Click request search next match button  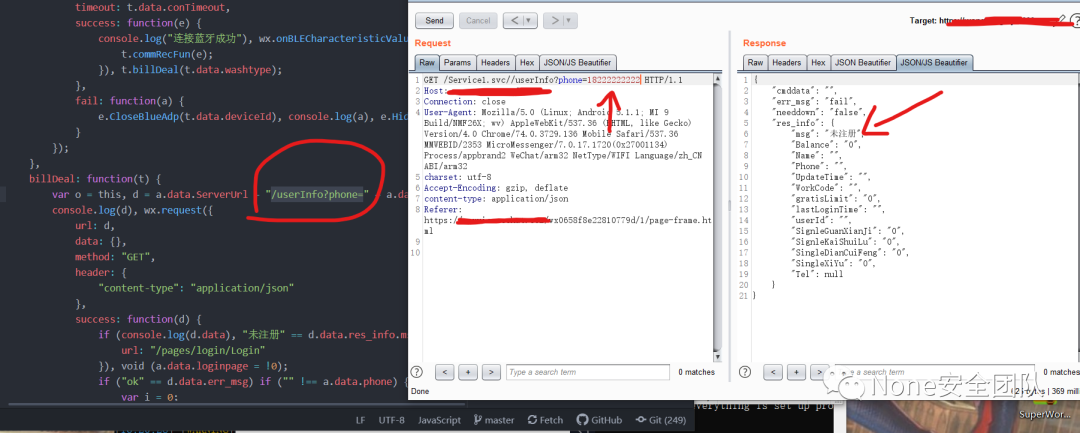pos(491,372)
